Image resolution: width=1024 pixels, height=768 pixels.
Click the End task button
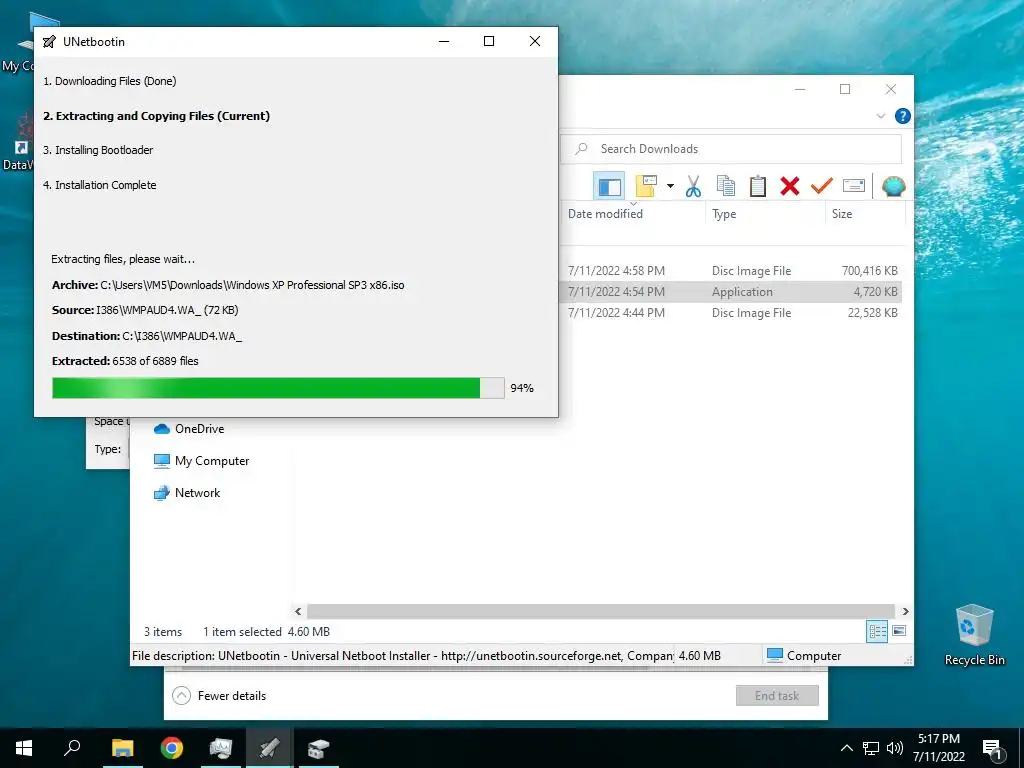pyautogui.click(x=777, y=696)
